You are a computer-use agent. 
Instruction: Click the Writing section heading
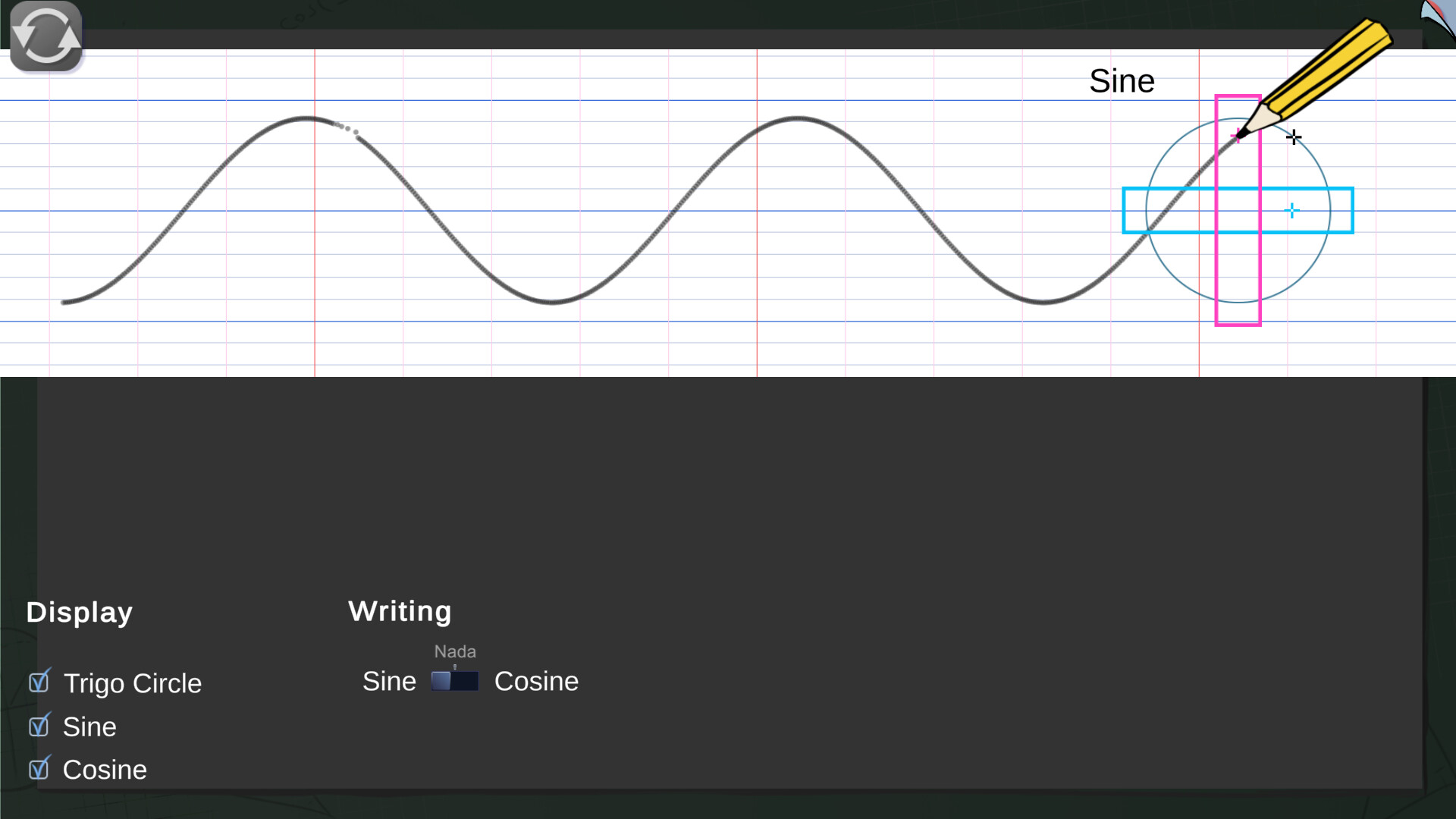400,611
